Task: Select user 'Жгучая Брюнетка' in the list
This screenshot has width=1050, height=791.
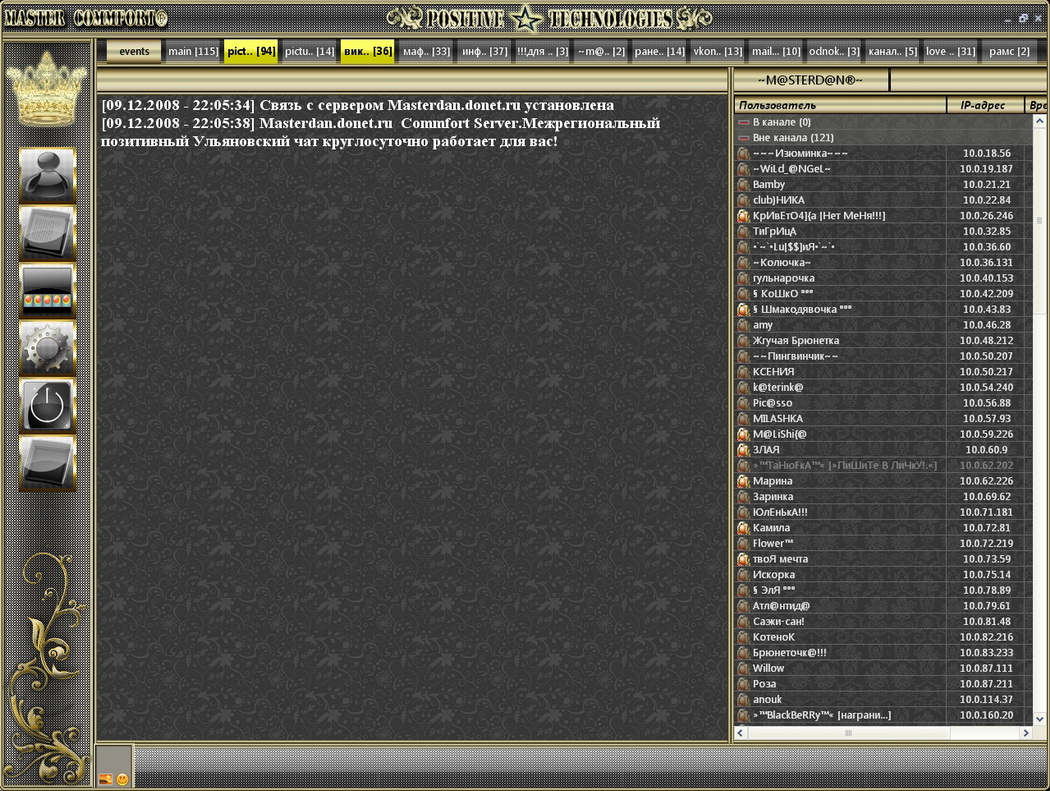Action: (x=795, y=341)
